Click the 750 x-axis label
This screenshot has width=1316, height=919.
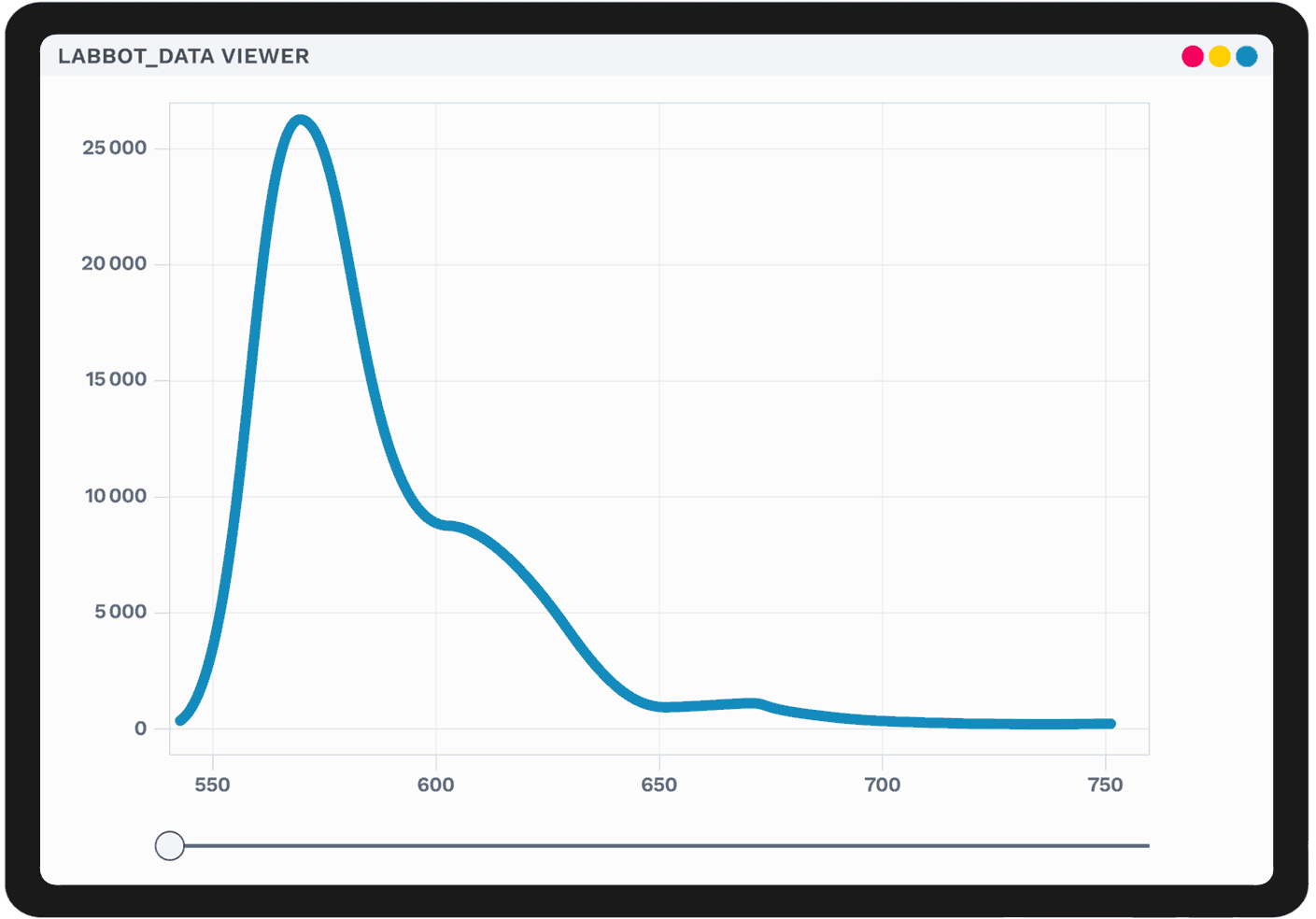point(1105,785)
